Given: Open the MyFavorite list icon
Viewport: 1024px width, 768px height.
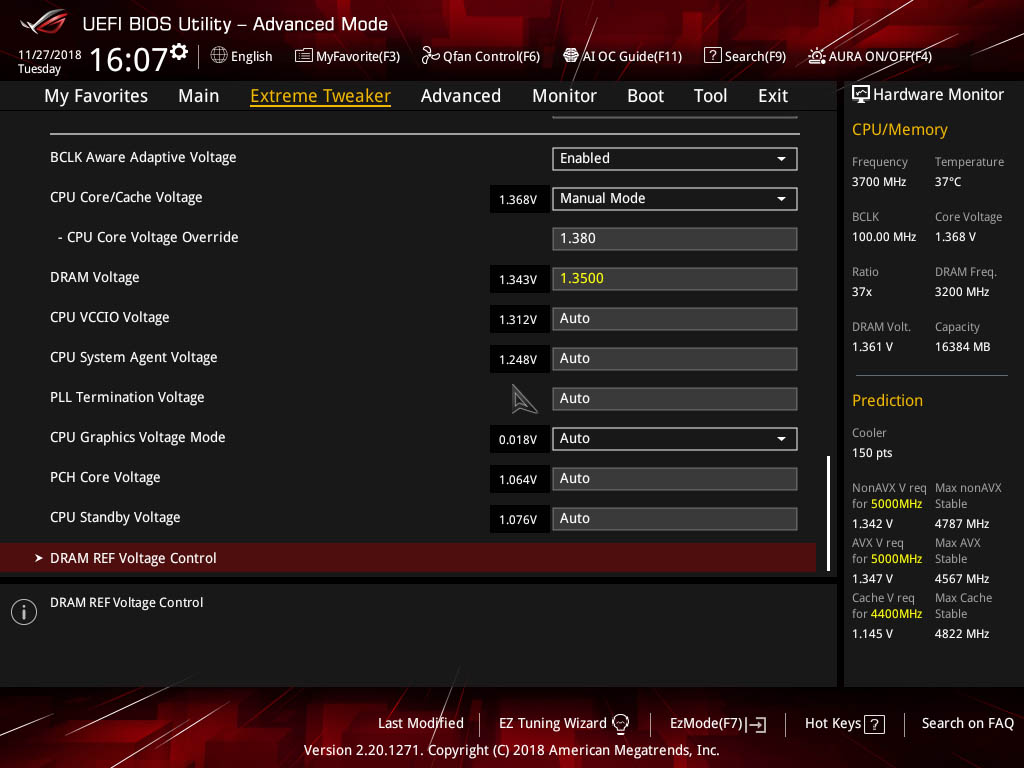Looking at the screenshot, I should 303,56.
